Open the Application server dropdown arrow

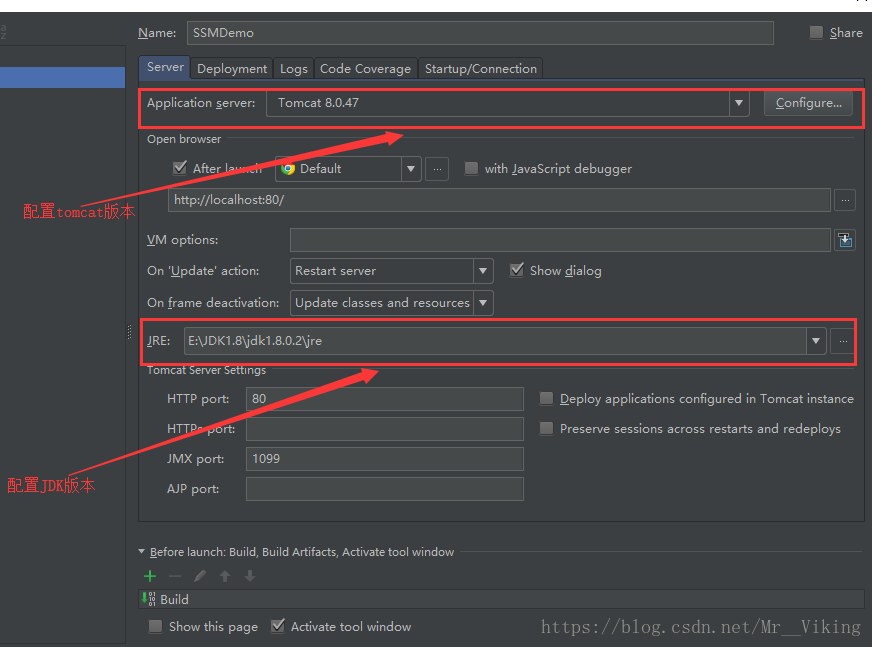pyautogui.click(x=739, y=103)
